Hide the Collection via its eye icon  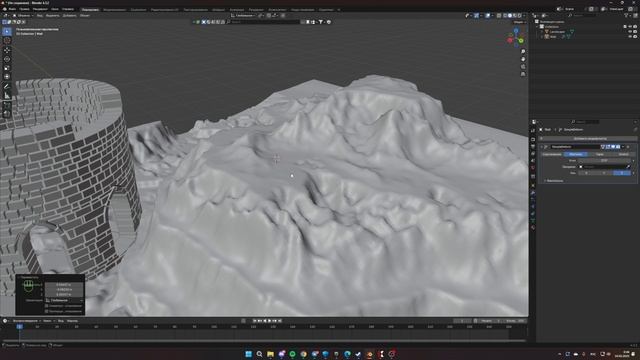(x=630, y=27)
